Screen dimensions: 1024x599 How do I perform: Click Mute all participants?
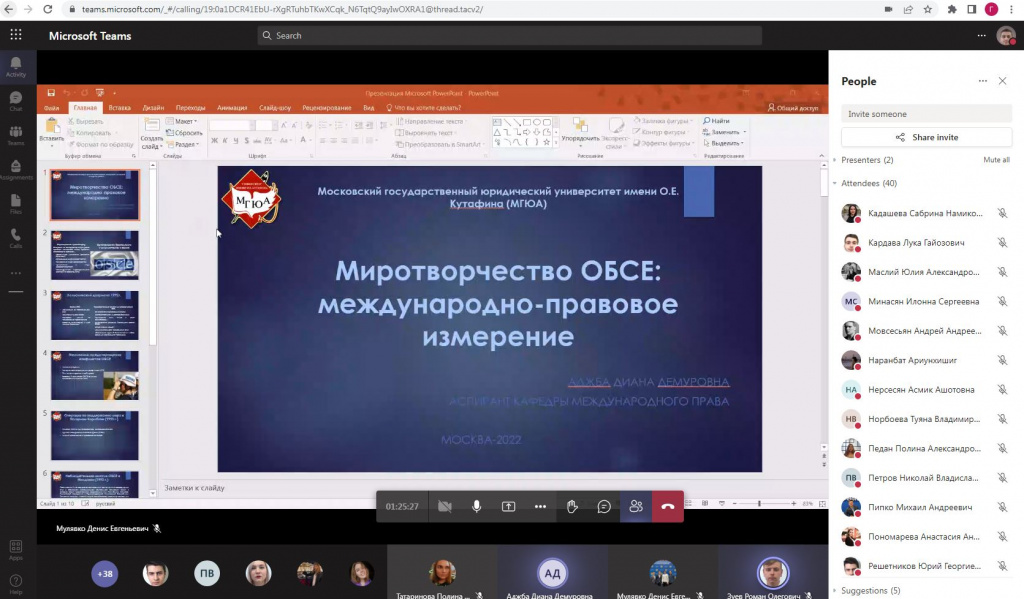pyautogui.click(x=997, y=160)
